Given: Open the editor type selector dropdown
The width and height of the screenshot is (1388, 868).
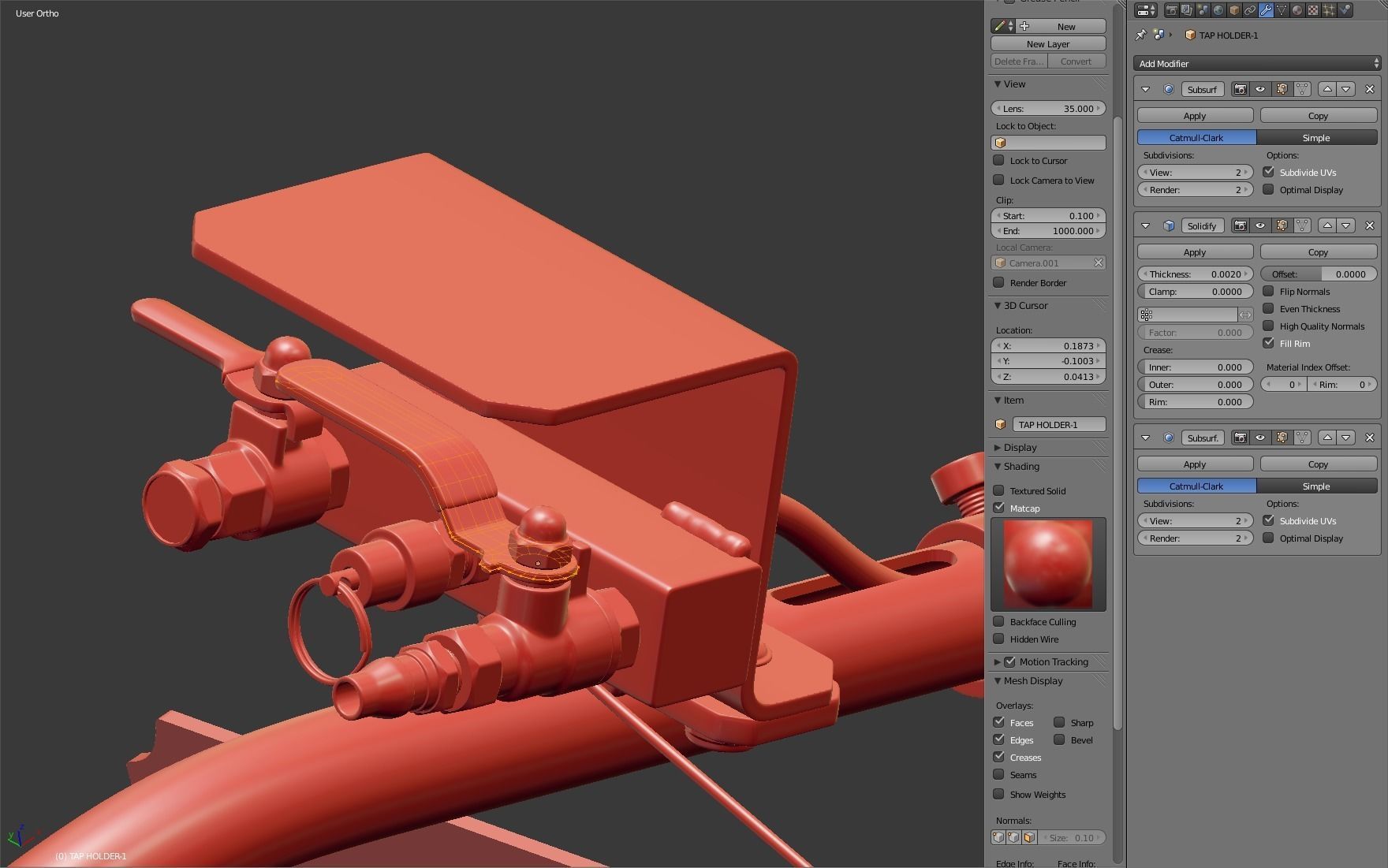Looking at the screenshot, I should (x=1146, y=10).
